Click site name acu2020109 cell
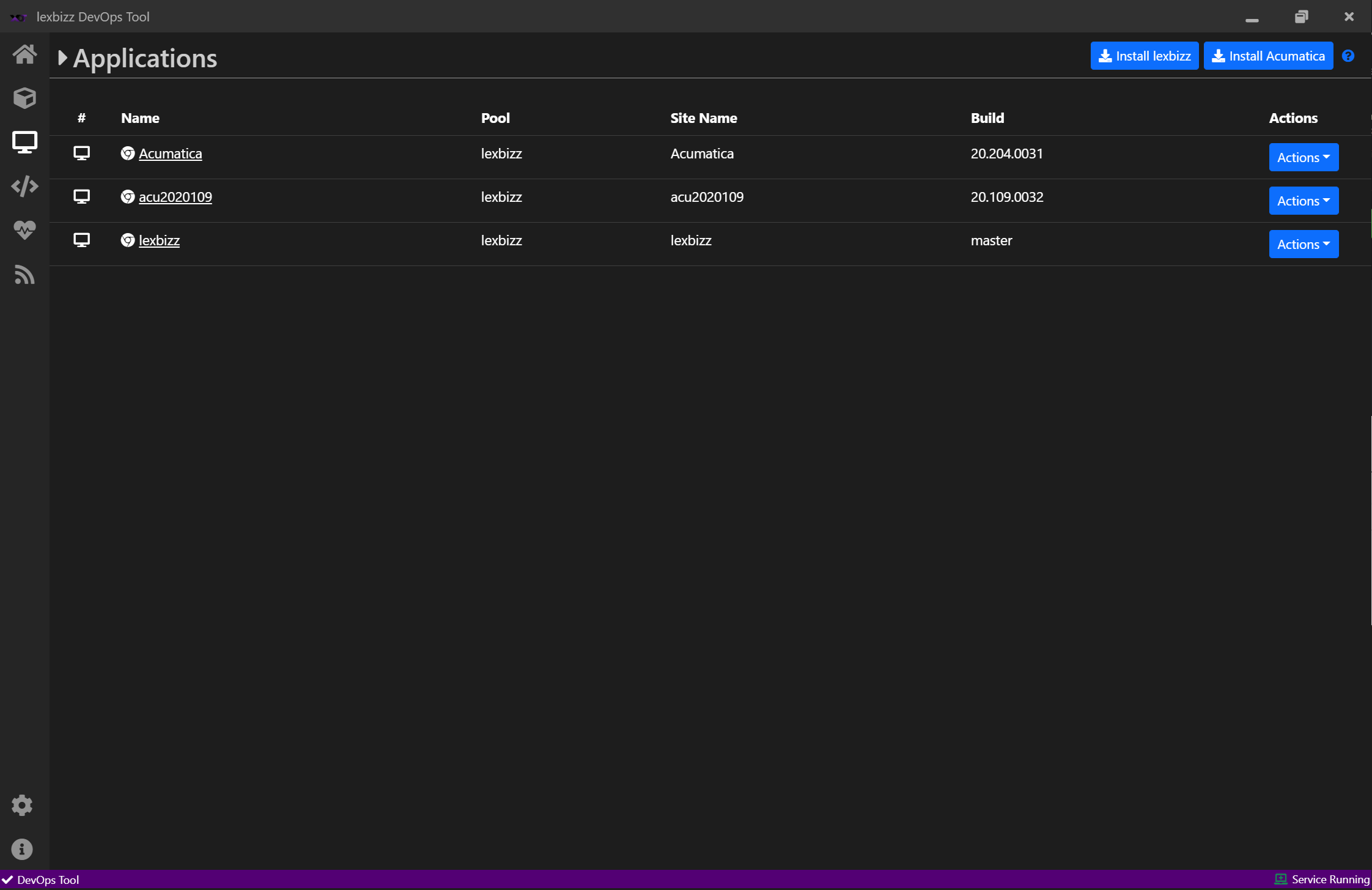Screen dimensions: 1372x890 pos(707,197)
